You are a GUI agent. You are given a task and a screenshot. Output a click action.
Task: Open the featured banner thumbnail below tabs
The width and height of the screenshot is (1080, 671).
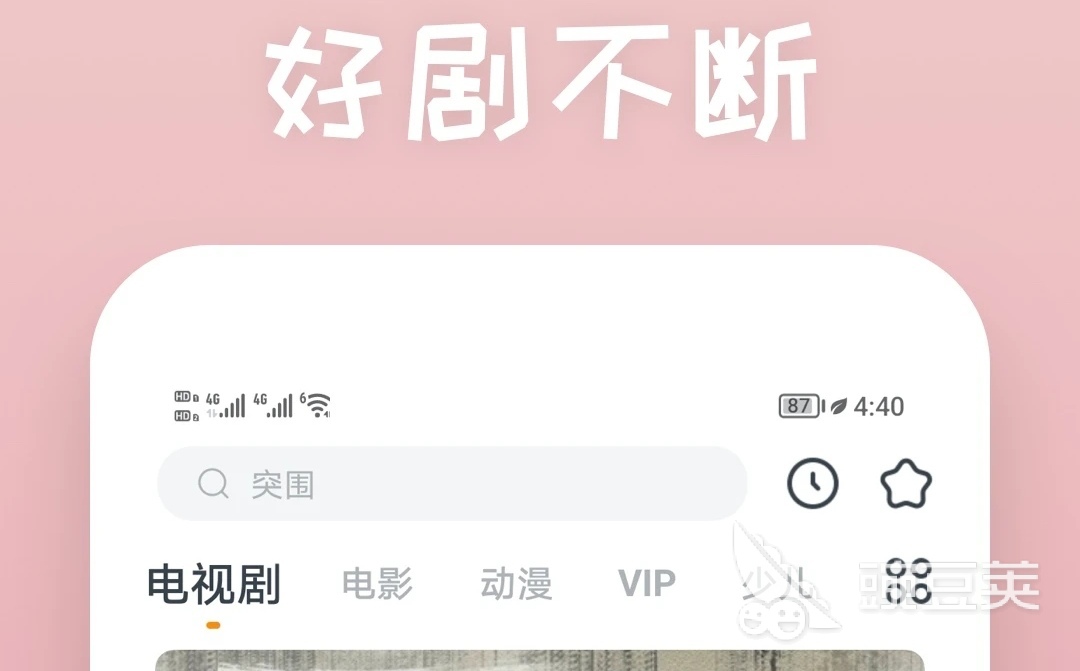(539, 660)
